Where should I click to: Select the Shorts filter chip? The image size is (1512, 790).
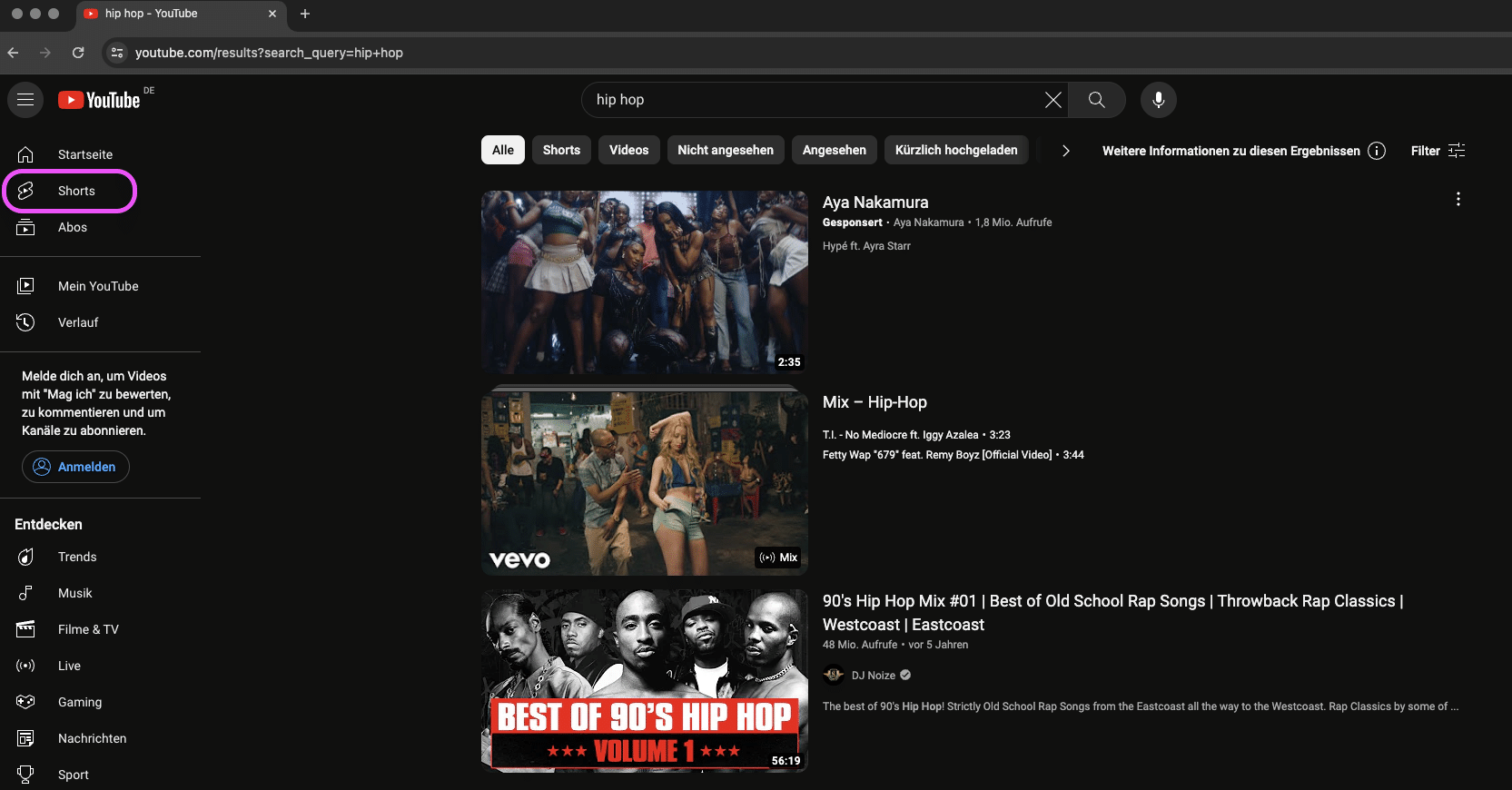[561, 150]
